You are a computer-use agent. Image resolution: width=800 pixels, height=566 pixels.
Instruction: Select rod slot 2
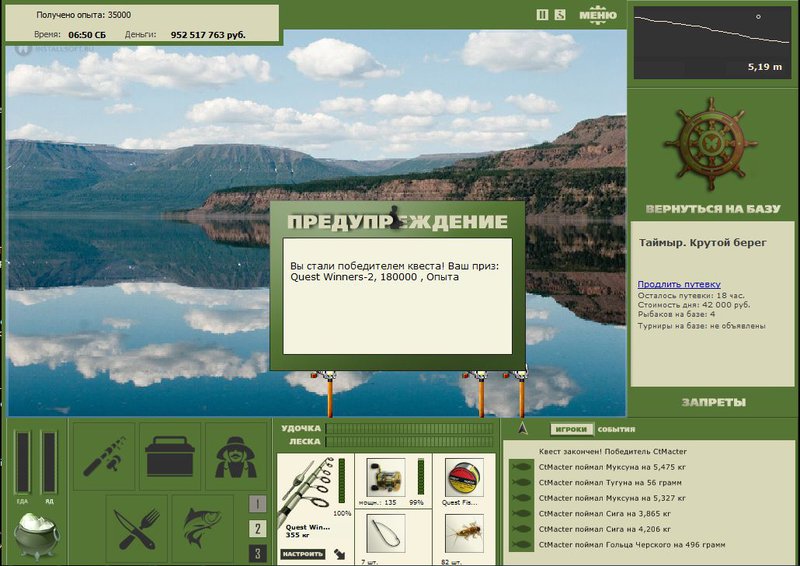point(257,529)
